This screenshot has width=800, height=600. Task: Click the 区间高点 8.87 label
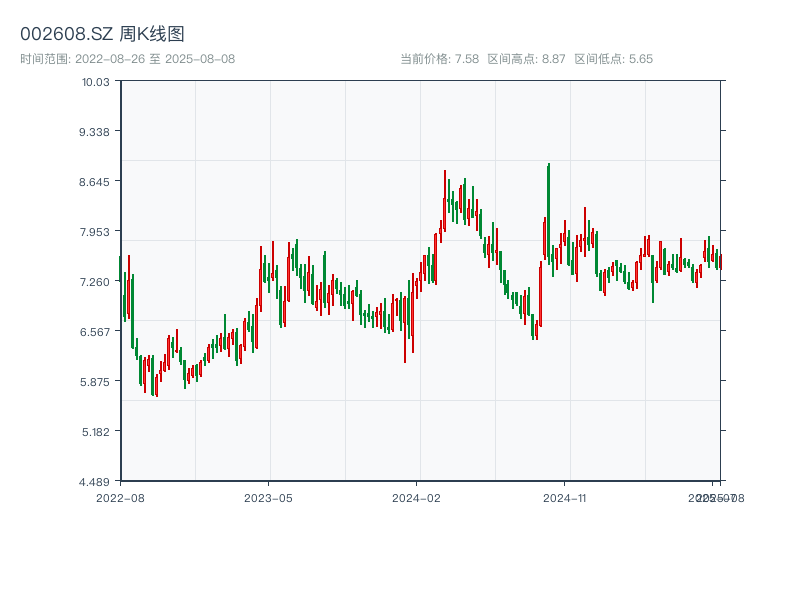[526, 59]
